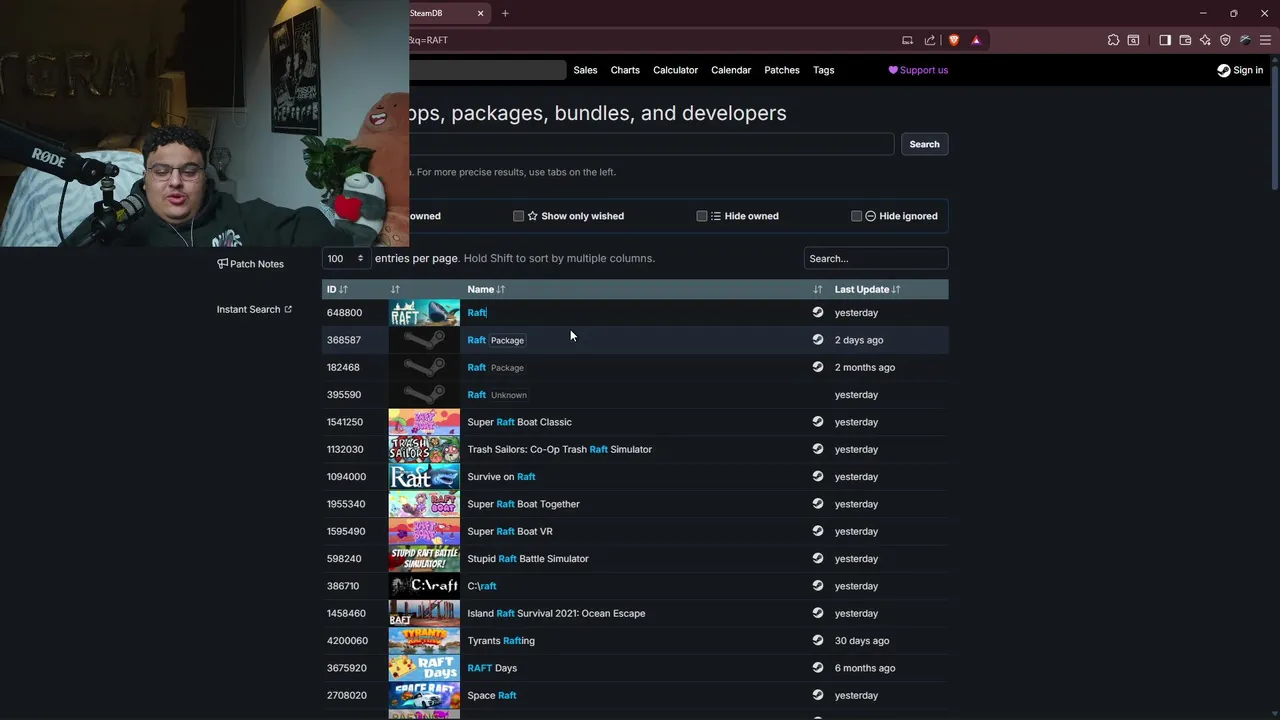Click the browser profile avatar icon
Image resolution: width=1280 pixels, height=720 pixels.
tap(1245, 40)
